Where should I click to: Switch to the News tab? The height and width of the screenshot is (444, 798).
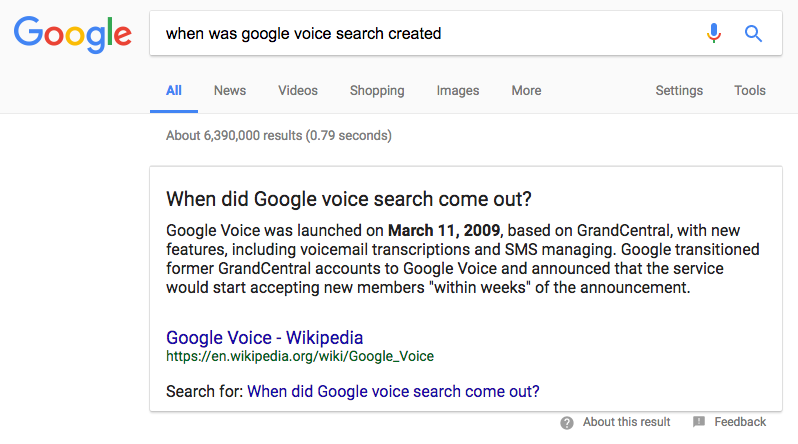(x=230, y=91)
